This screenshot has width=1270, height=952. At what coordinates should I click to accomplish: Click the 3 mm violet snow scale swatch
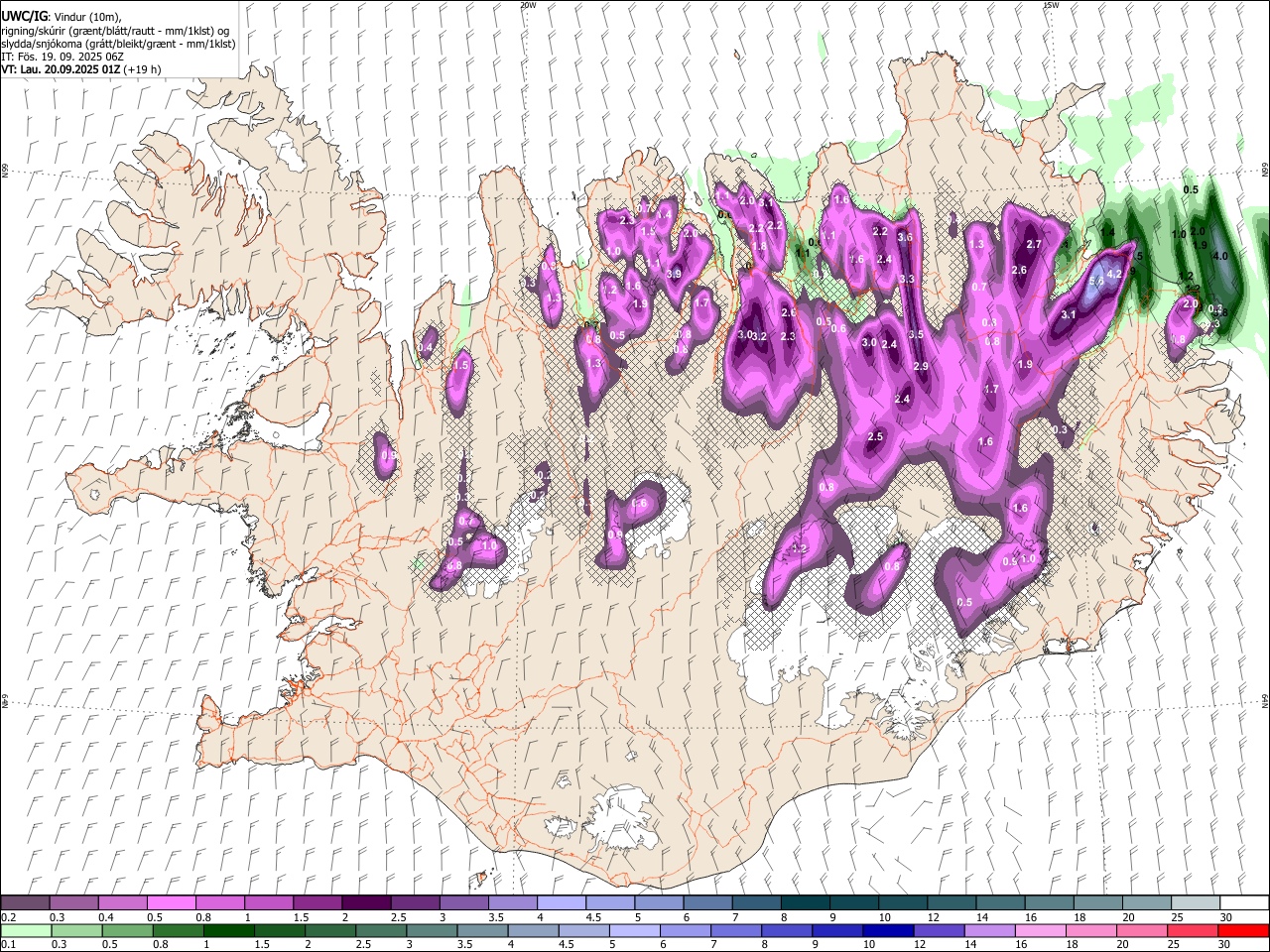point(463,903)
